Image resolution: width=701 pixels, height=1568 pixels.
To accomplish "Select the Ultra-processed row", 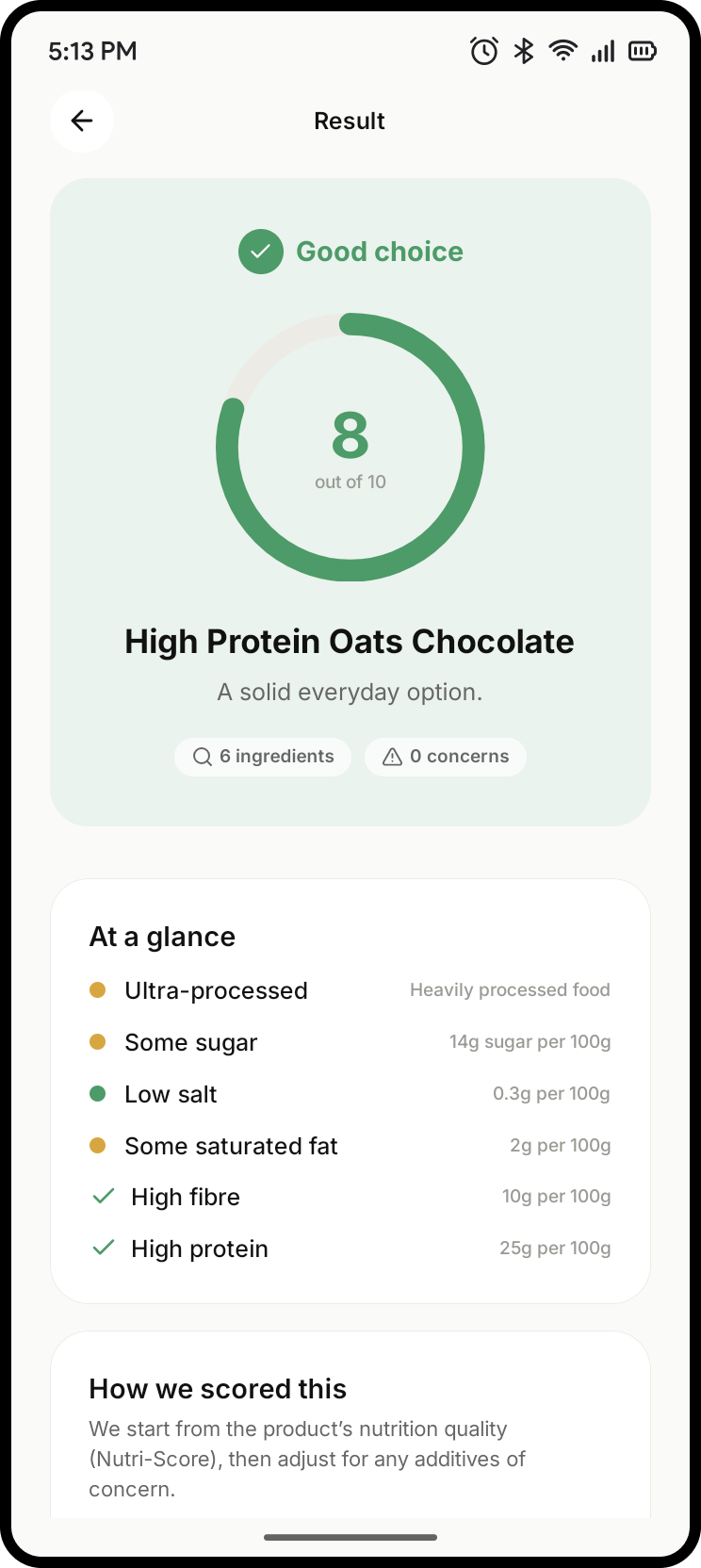I will coord(350,990).
